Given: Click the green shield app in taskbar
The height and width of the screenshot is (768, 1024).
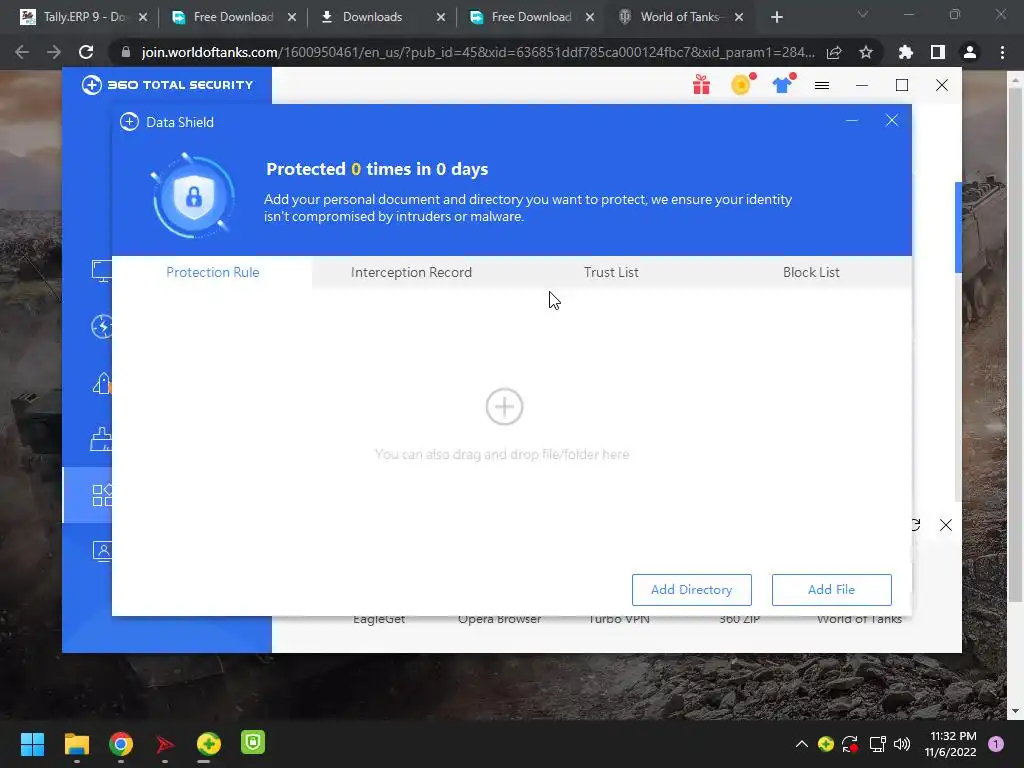Looking at the screenshot, I should tap(253, 743).
